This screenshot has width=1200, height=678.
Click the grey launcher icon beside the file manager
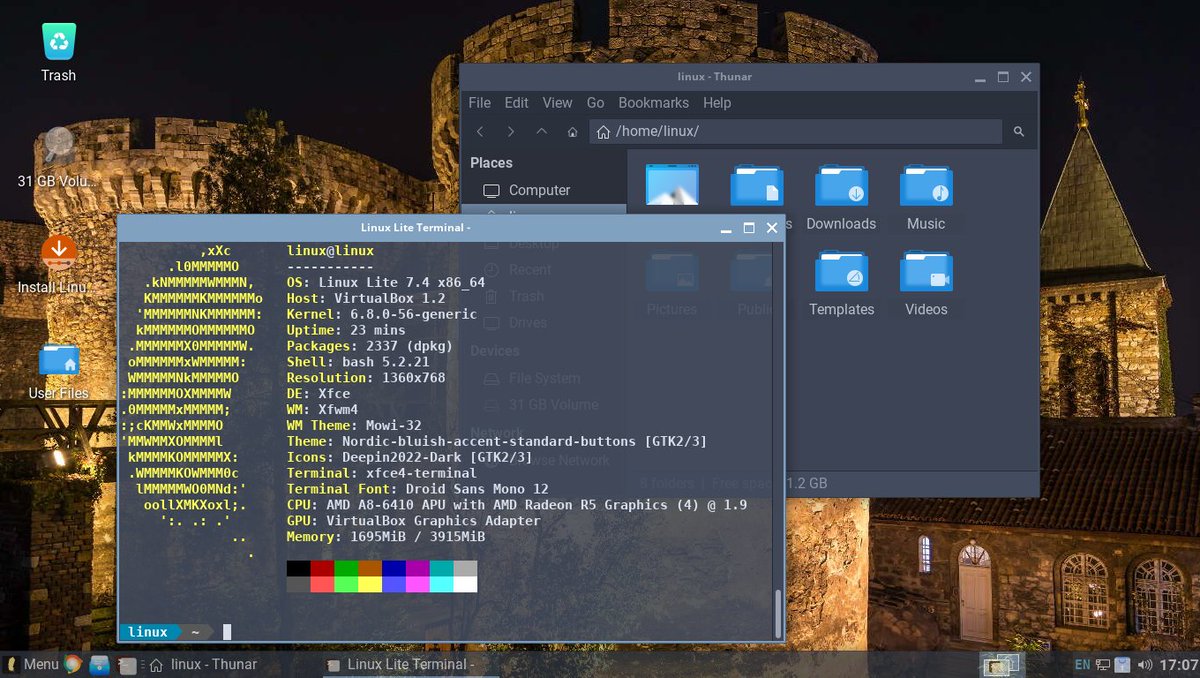[x=127, y=664]
